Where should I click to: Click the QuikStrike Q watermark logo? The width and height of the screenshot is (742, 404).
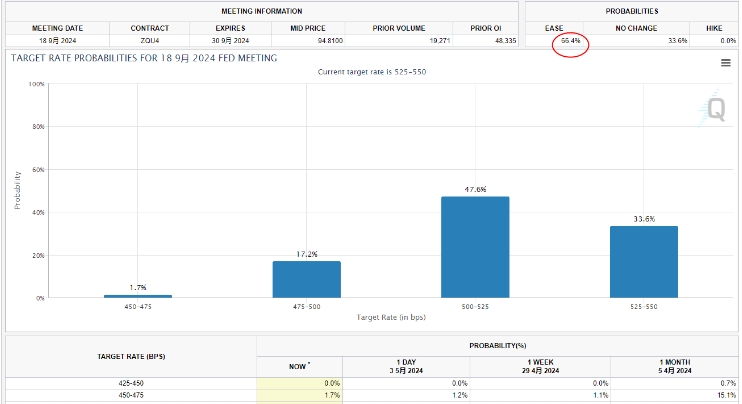712,109
